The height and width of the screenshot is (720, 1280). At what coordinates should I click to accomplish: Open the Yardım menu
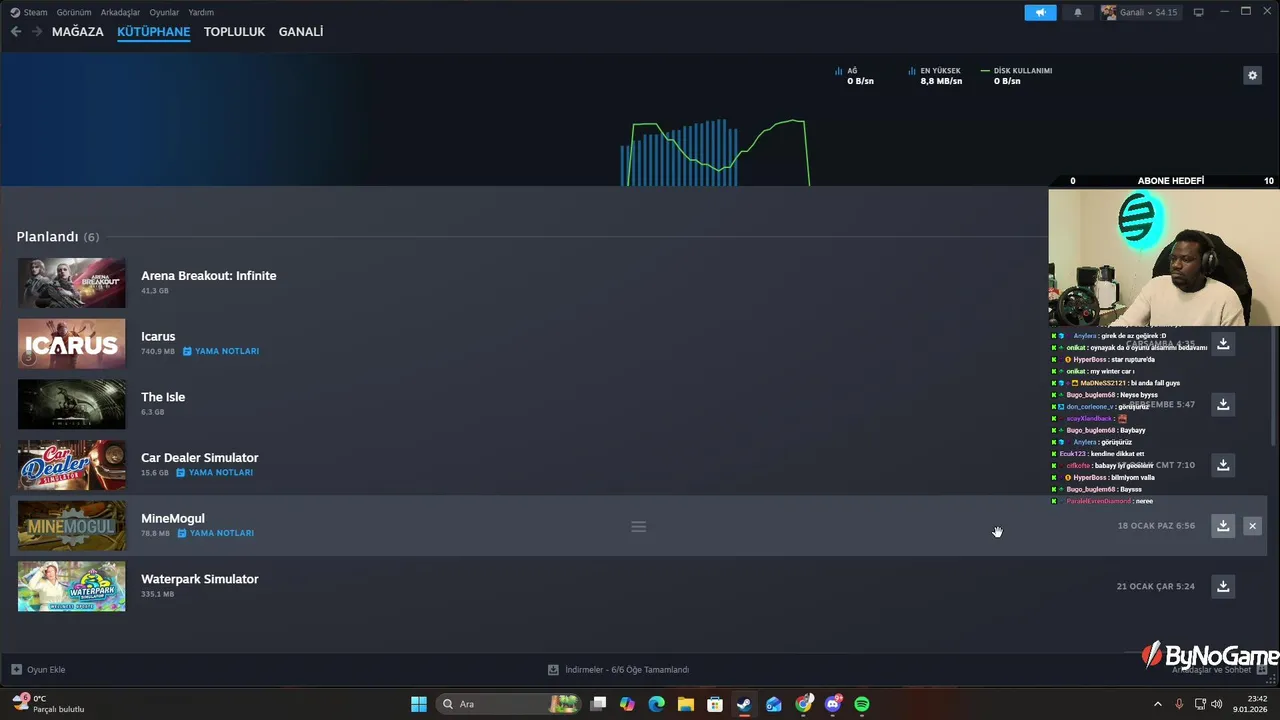[x=201, y=12]
